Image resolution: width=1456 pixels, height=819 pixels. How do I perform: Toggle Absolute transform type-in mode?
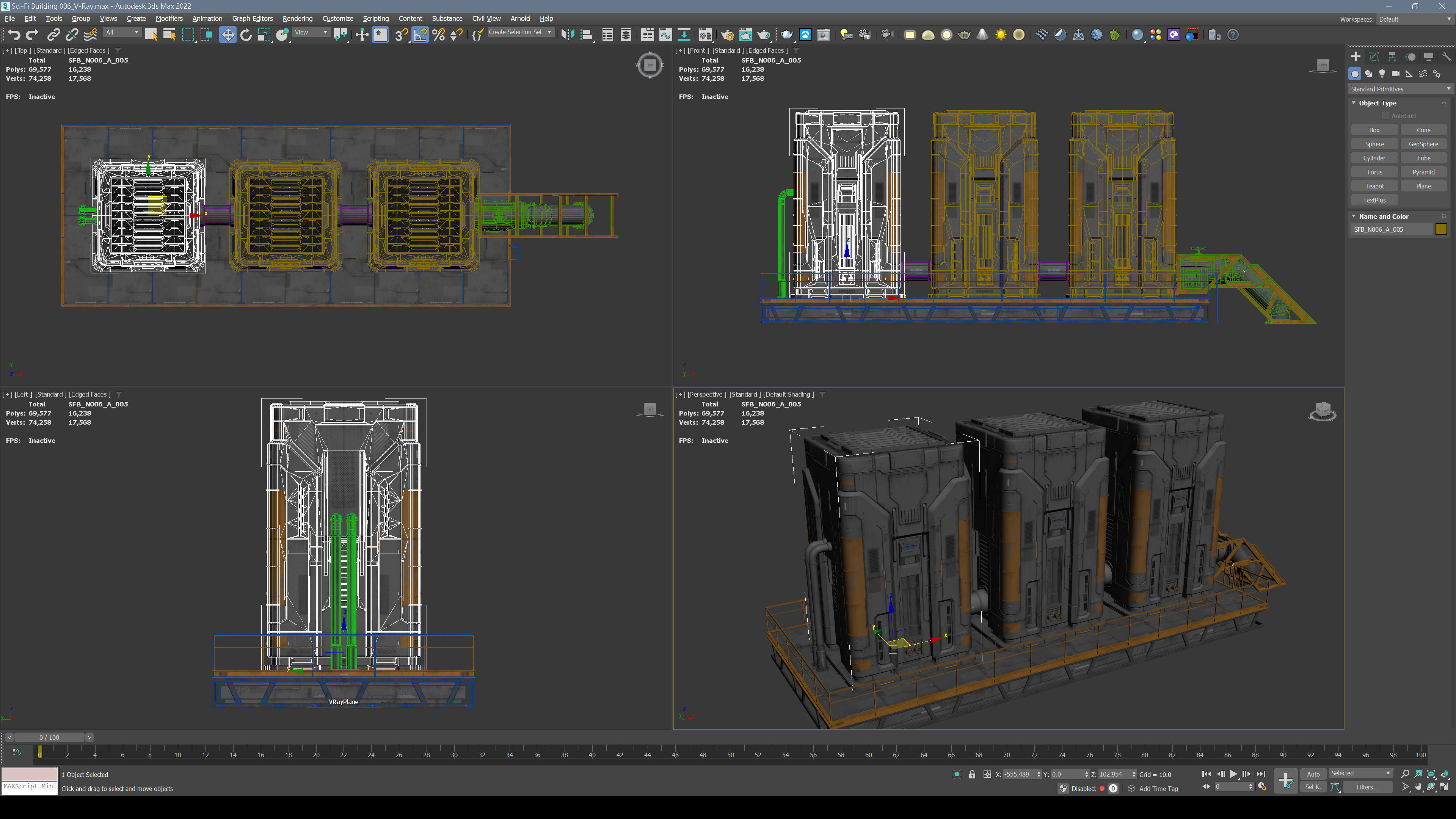[x=987, y=774]
